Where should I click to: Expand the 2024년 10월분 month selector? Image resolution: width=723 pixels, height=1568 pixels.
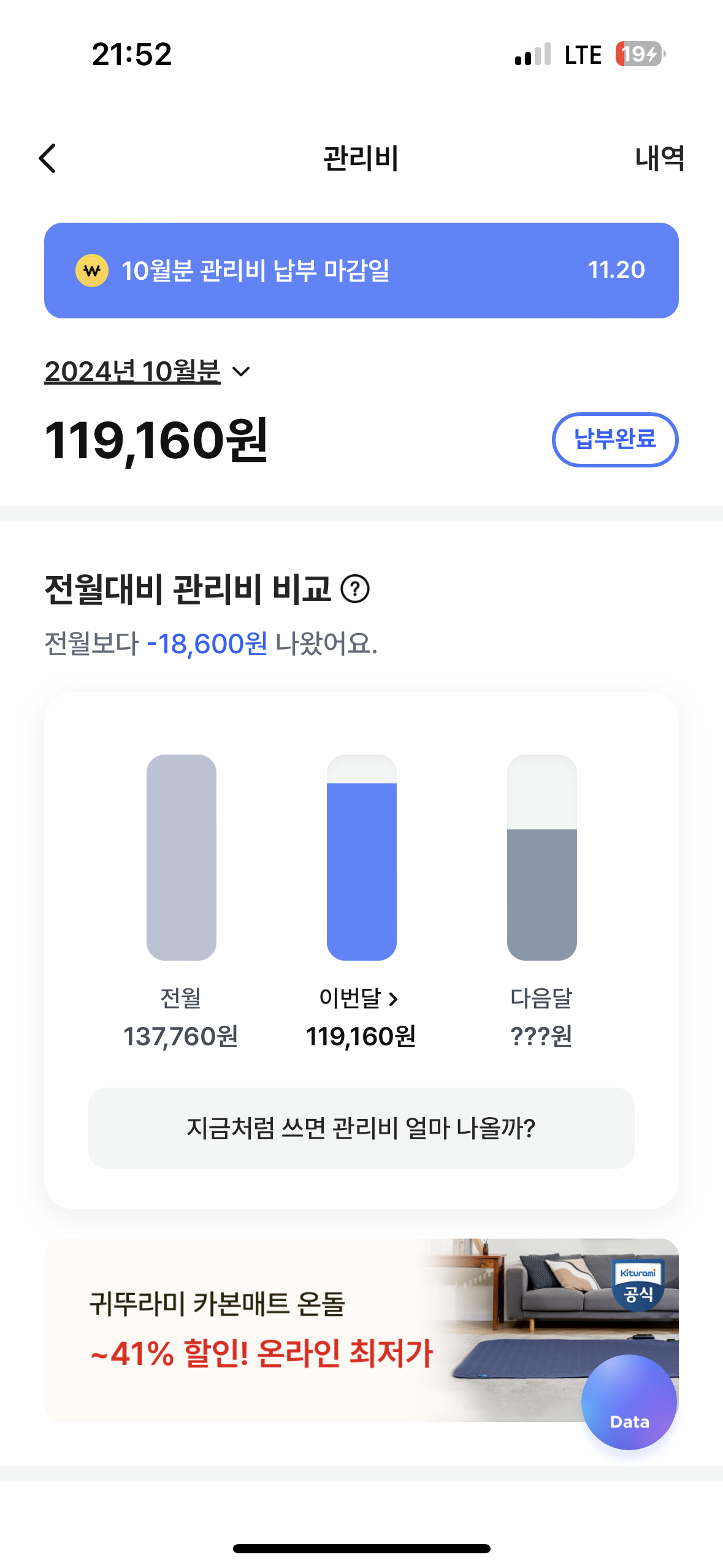click(132, 372)
